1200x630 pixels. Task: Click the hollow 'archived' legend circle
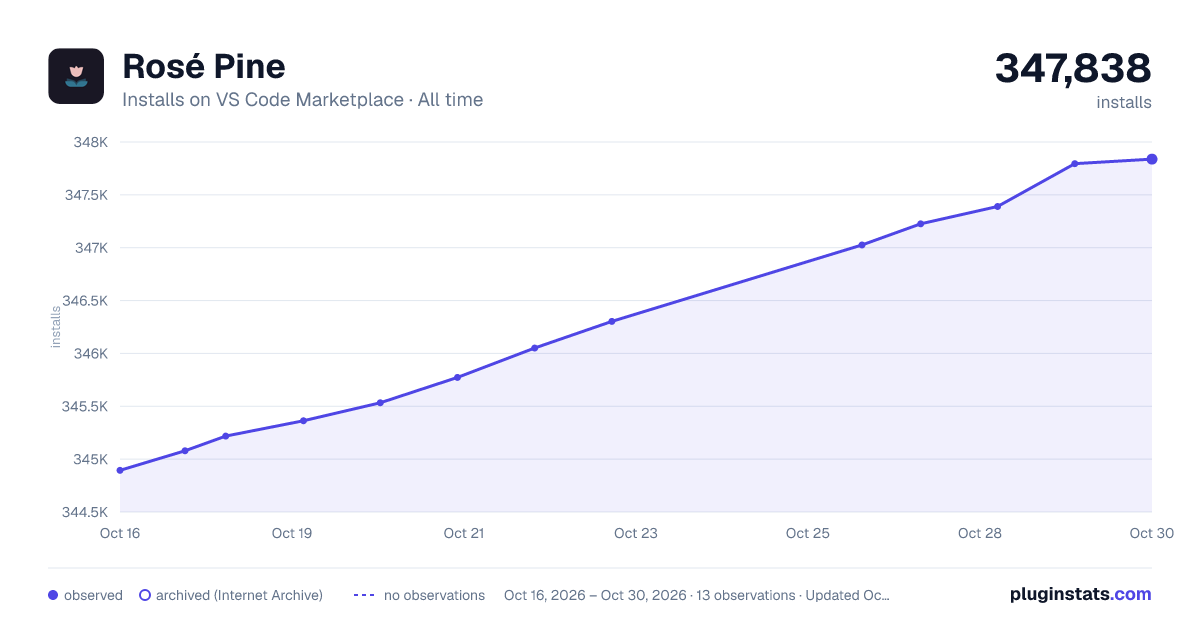144,595
